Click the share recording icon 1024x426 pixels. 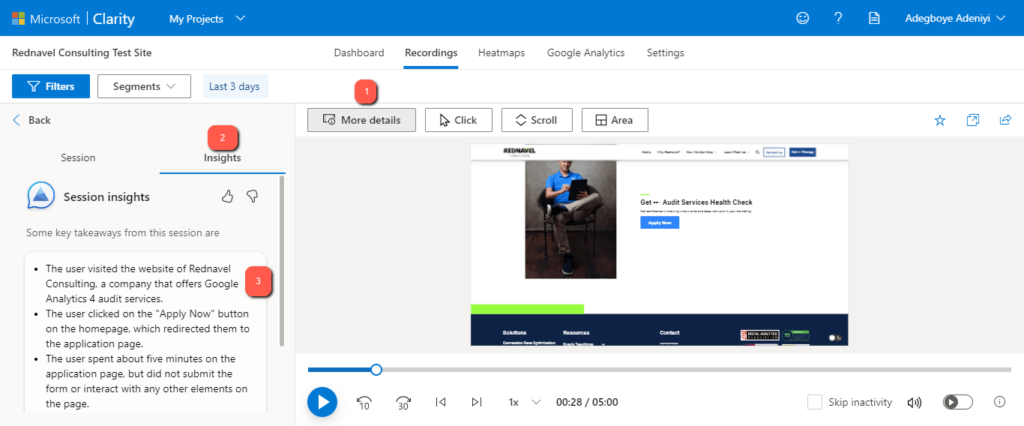1005,120
